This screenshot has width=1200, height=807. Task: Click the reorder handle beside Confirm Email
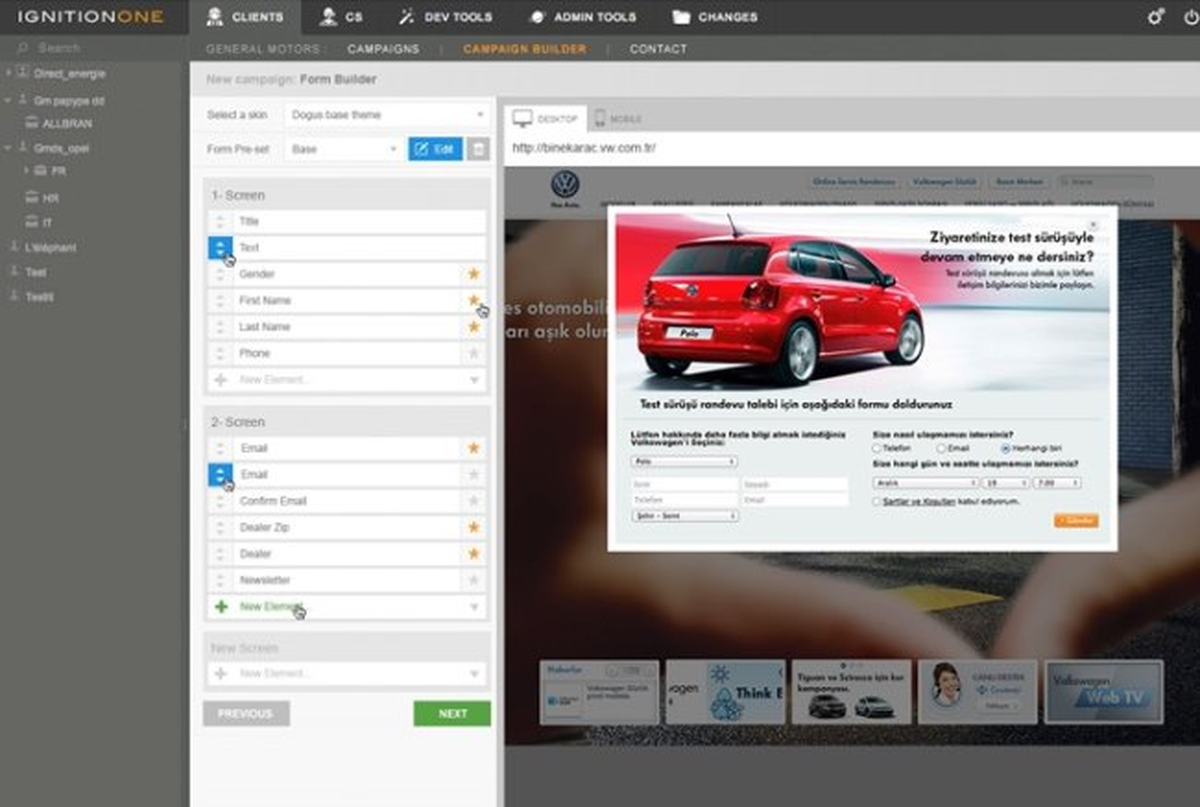220,501
